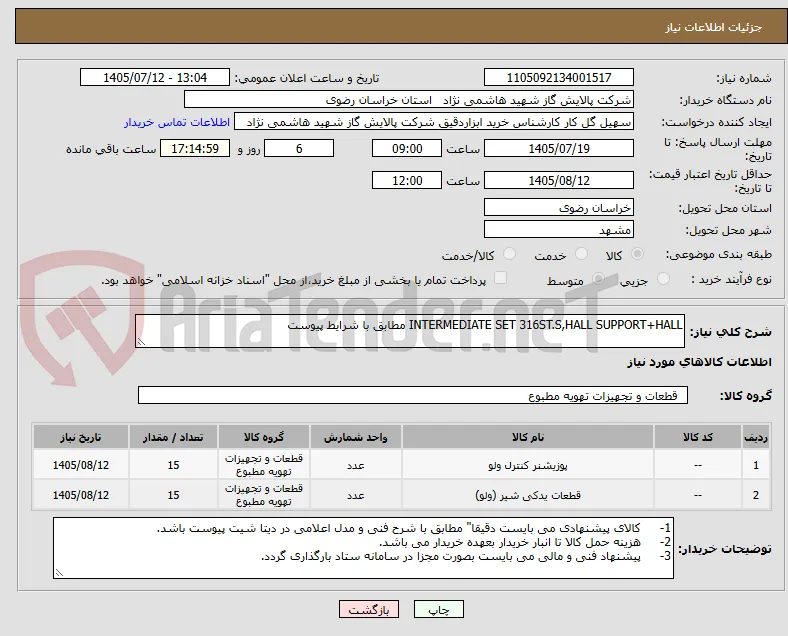
Task: Click the delivery city field مشهد
Action: pyautogui.click(x=558, y=230)
